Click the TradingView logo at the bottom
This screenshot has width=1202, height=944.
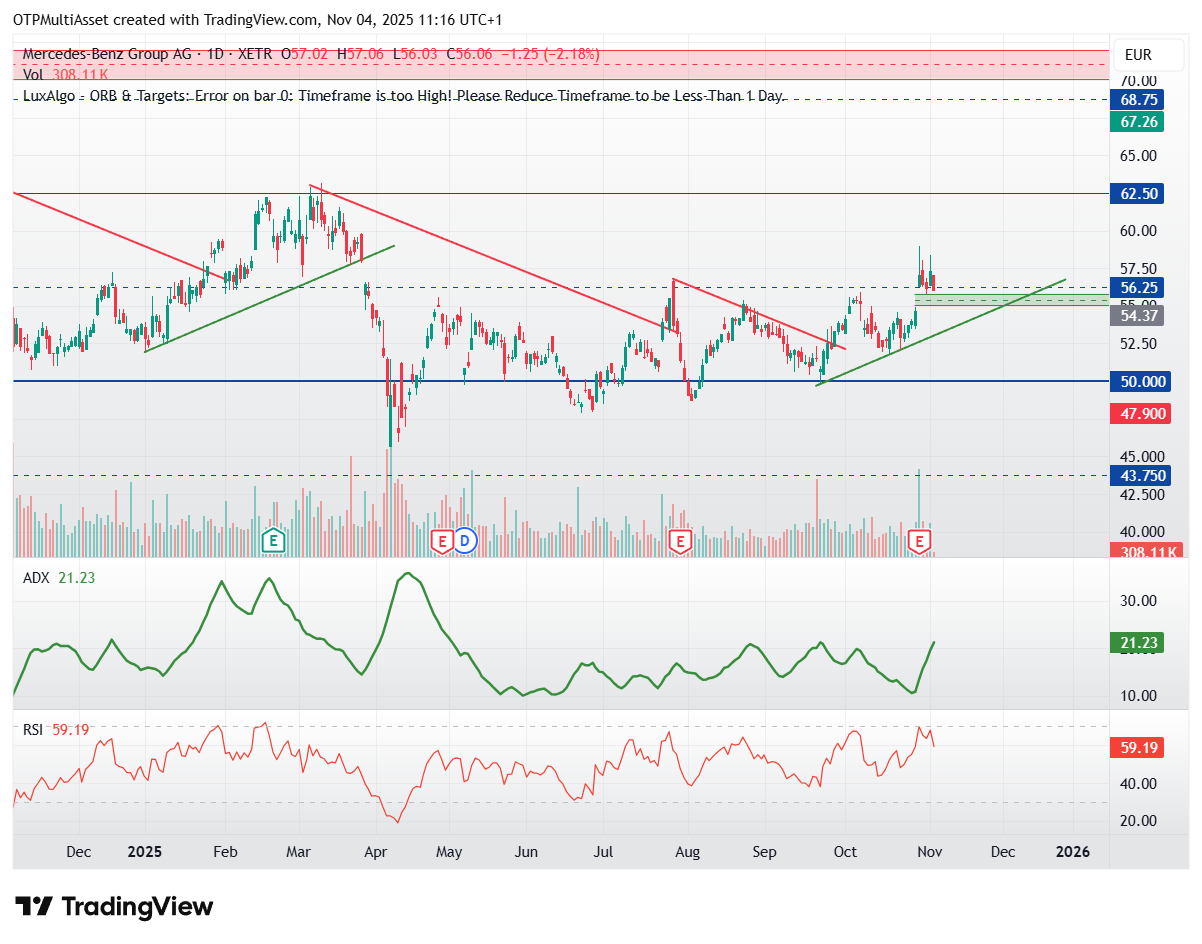(x=116, y=907)
